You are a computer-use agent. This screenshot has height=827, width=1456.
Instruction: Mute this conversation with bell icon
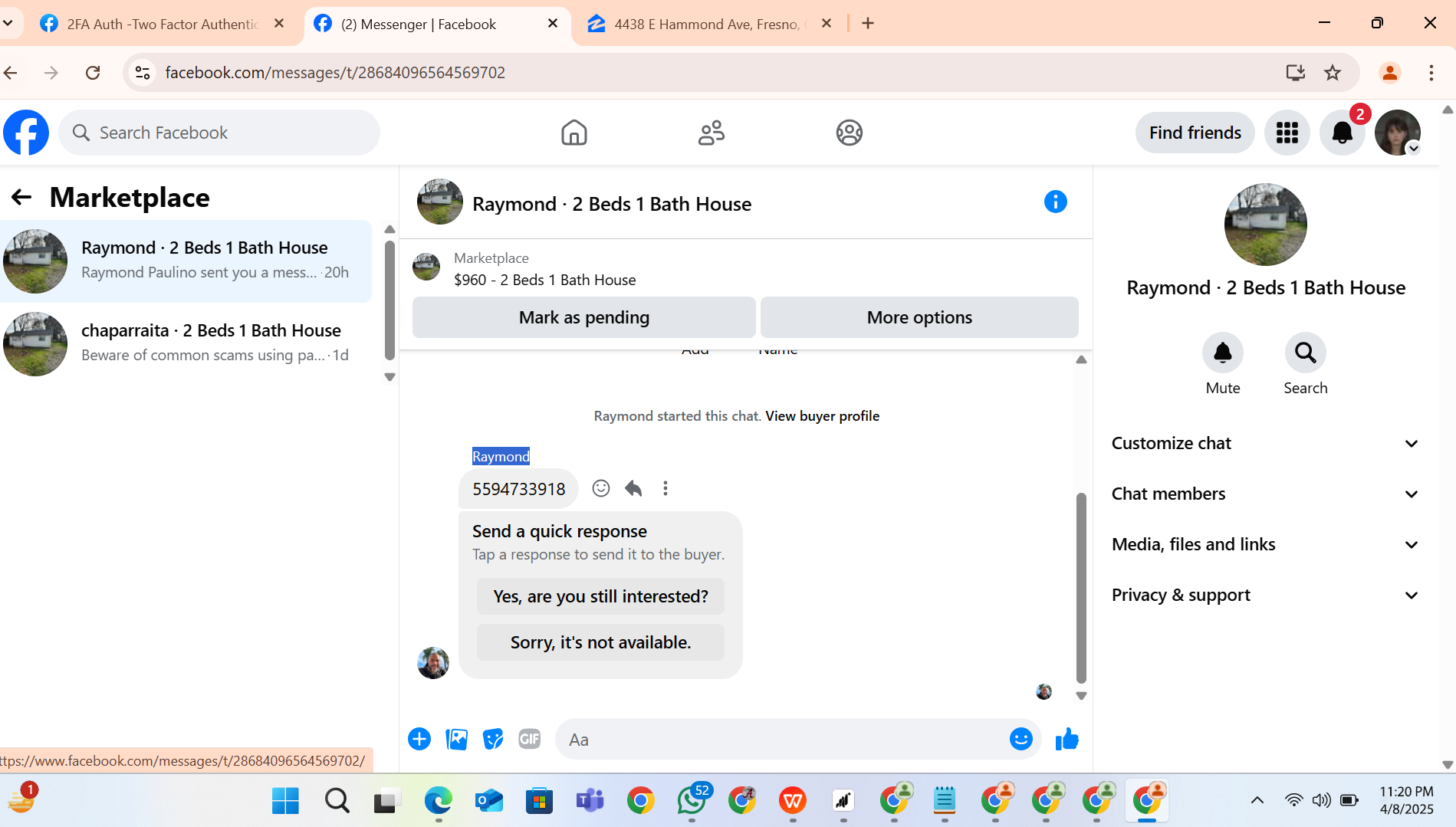pyautogui.click(x=1222, y=353)
